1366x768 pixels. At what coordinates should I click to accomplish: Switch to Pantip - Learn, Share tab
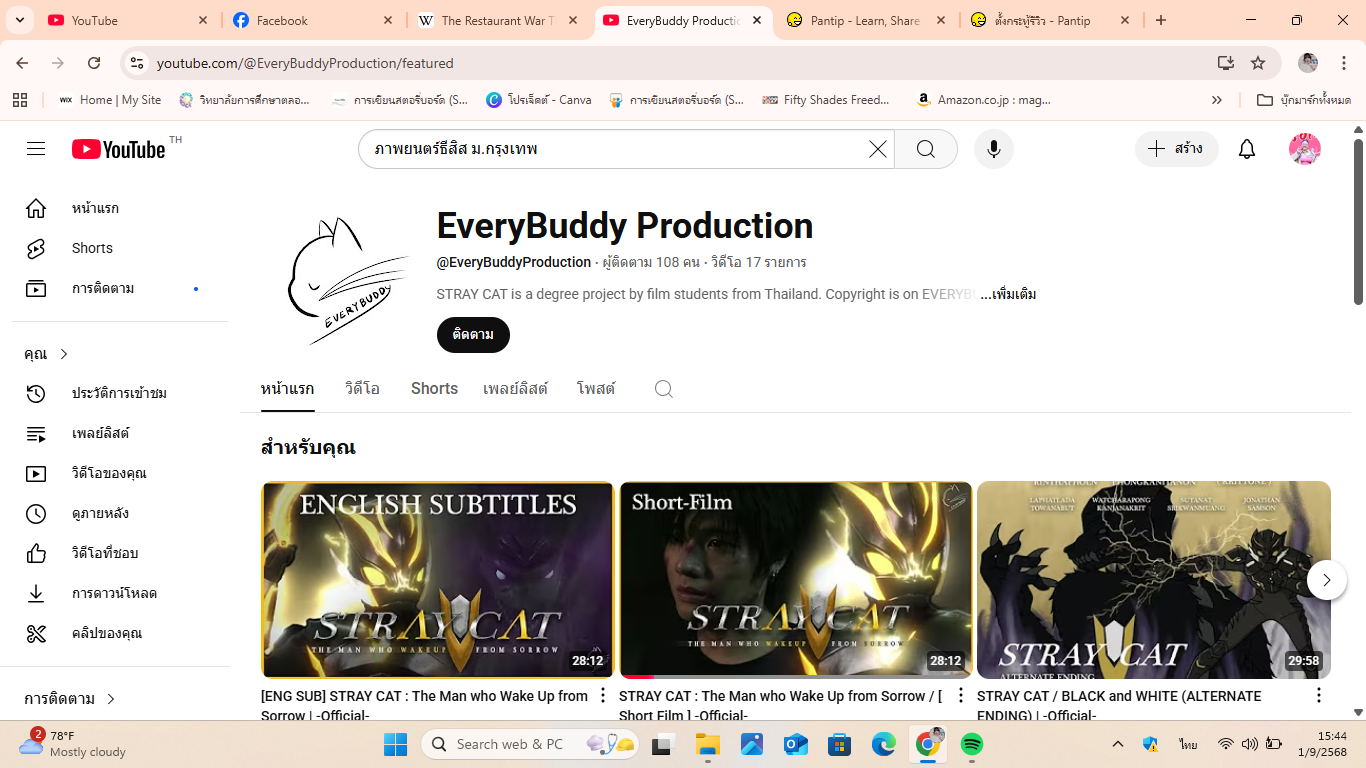pyautogui.click(x=865, y=20)
